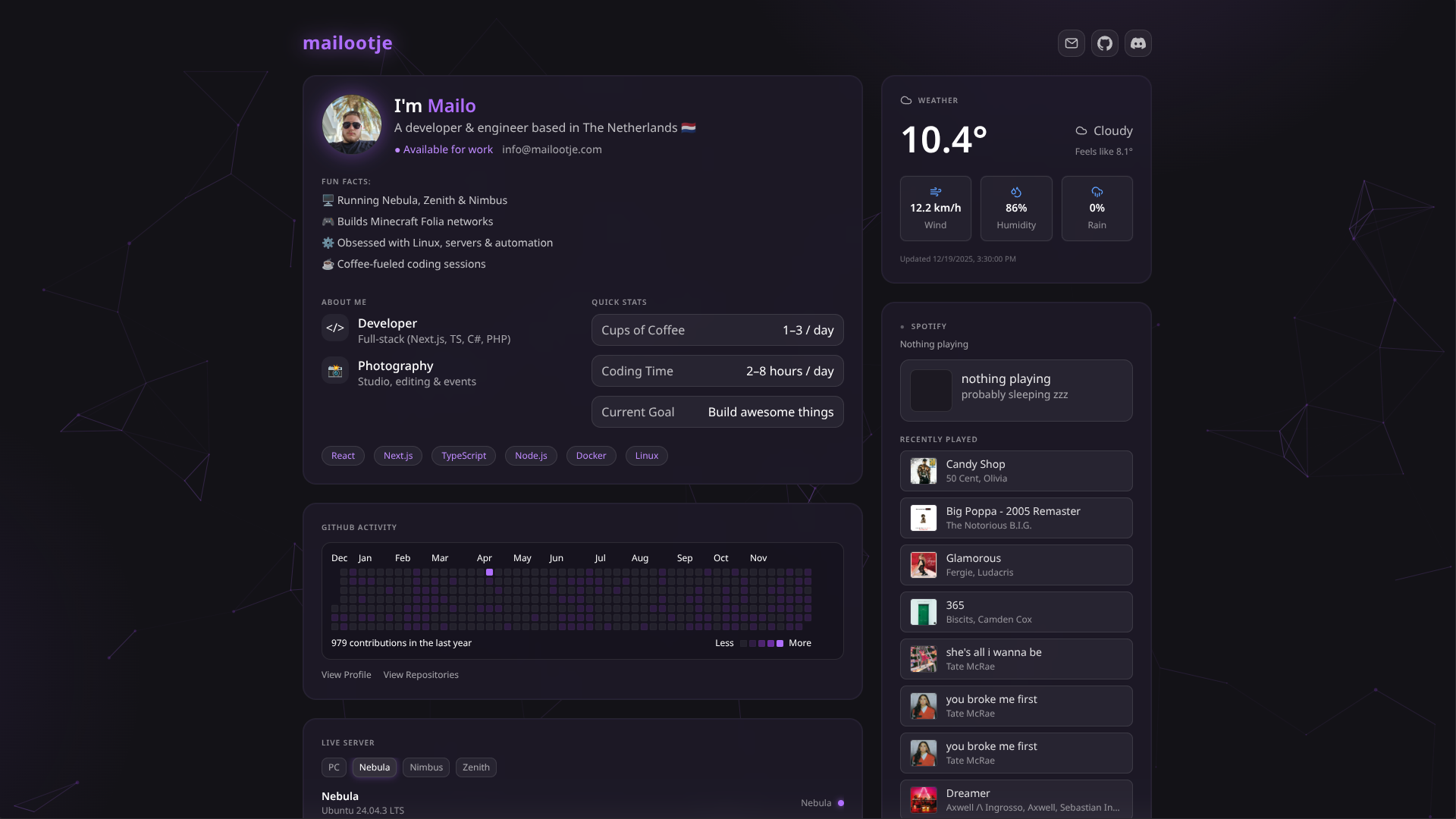Image resolution: width=1456 pixels, height=819 pixels.
Task: Click the humidity droplet icon
Action: tap(1016, 192)
